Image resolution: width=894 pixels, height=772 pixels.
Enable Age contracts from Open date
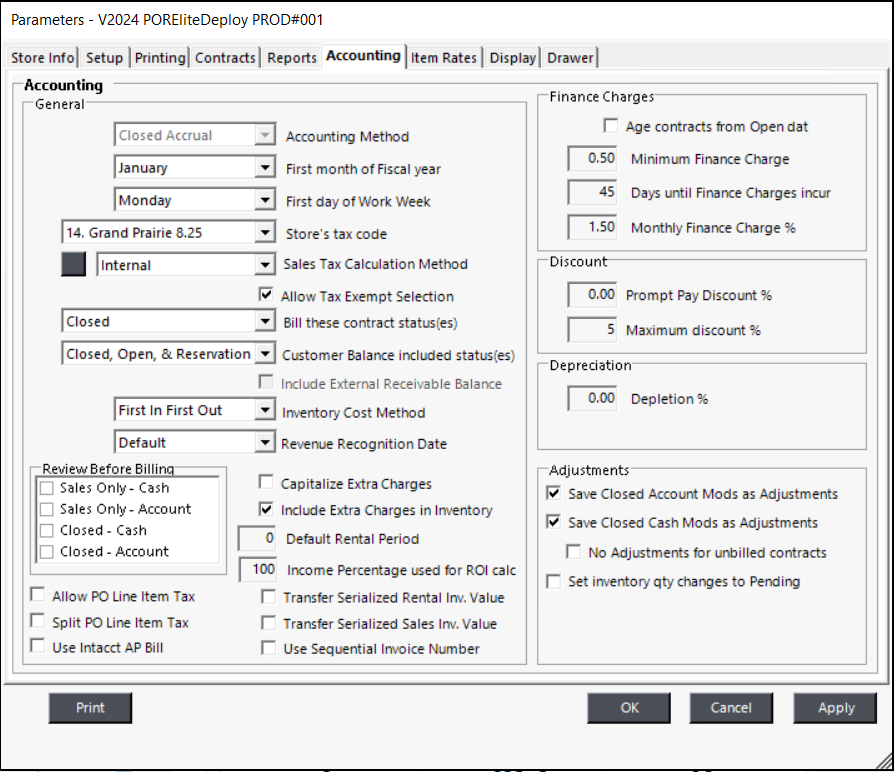pos(611,126)
